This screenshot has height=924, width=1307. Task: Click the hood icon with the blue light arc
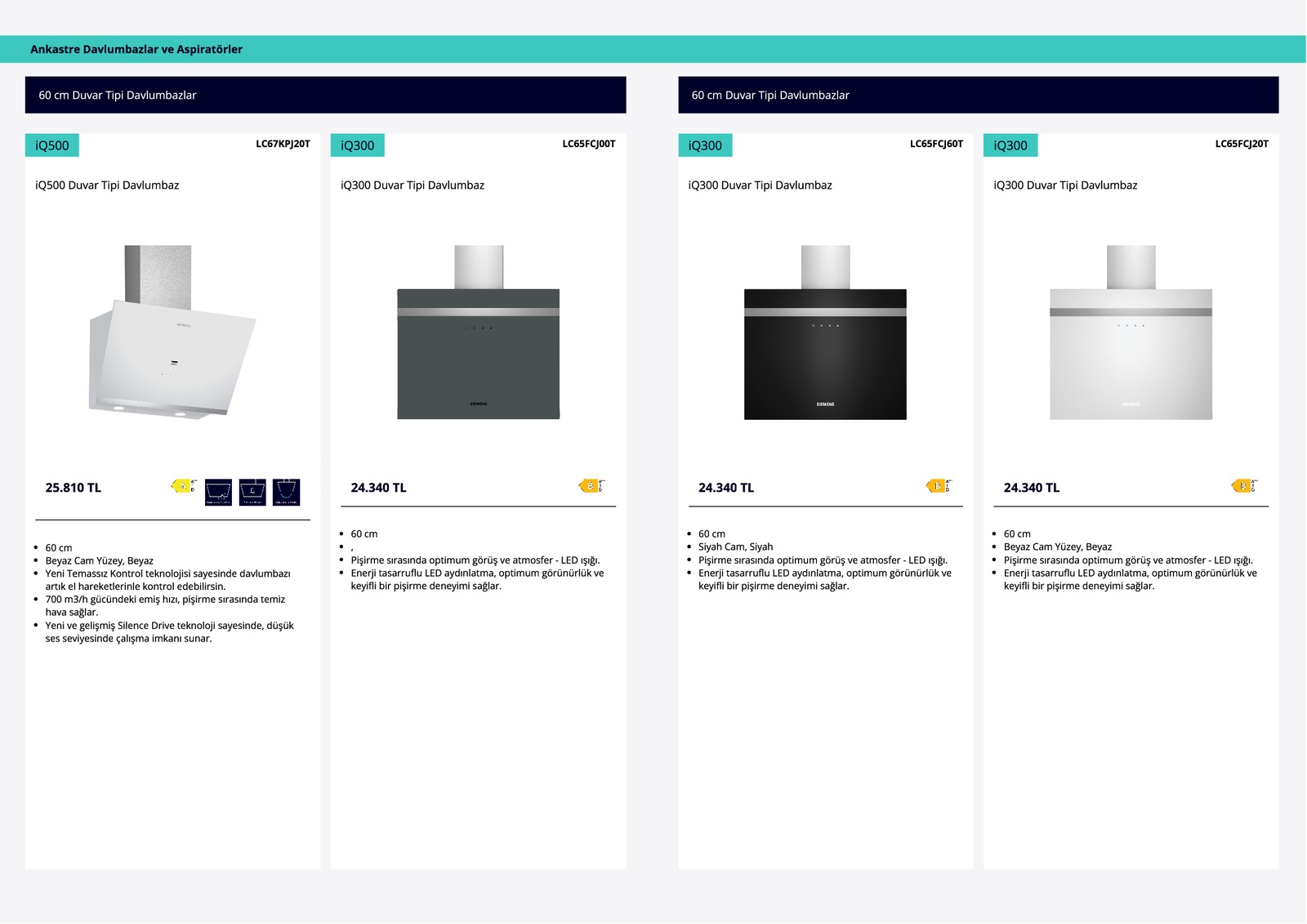point(287,492)
